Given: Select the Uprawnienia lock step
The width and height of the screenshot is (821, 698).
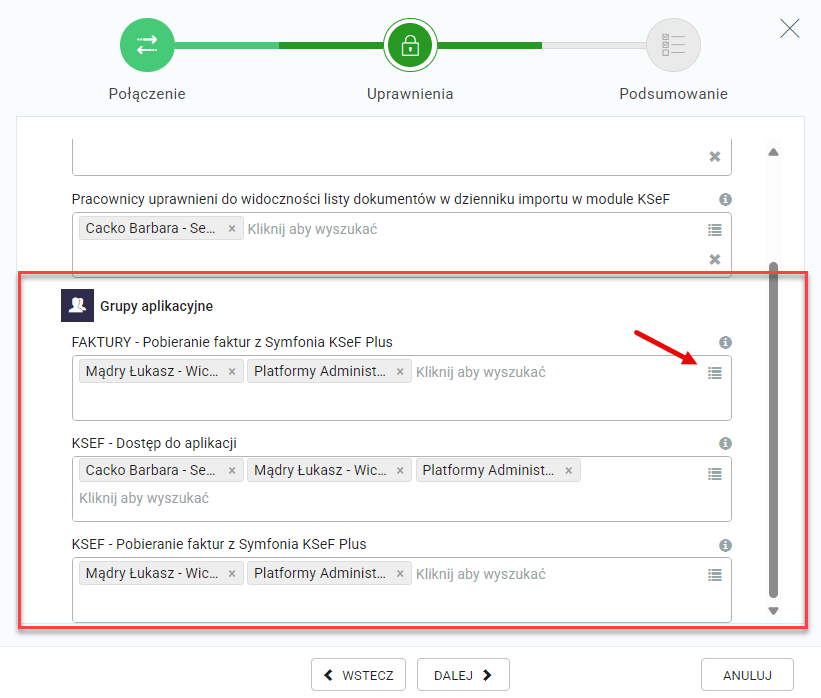Looking at the screenshot, I should tap(410, 45).
